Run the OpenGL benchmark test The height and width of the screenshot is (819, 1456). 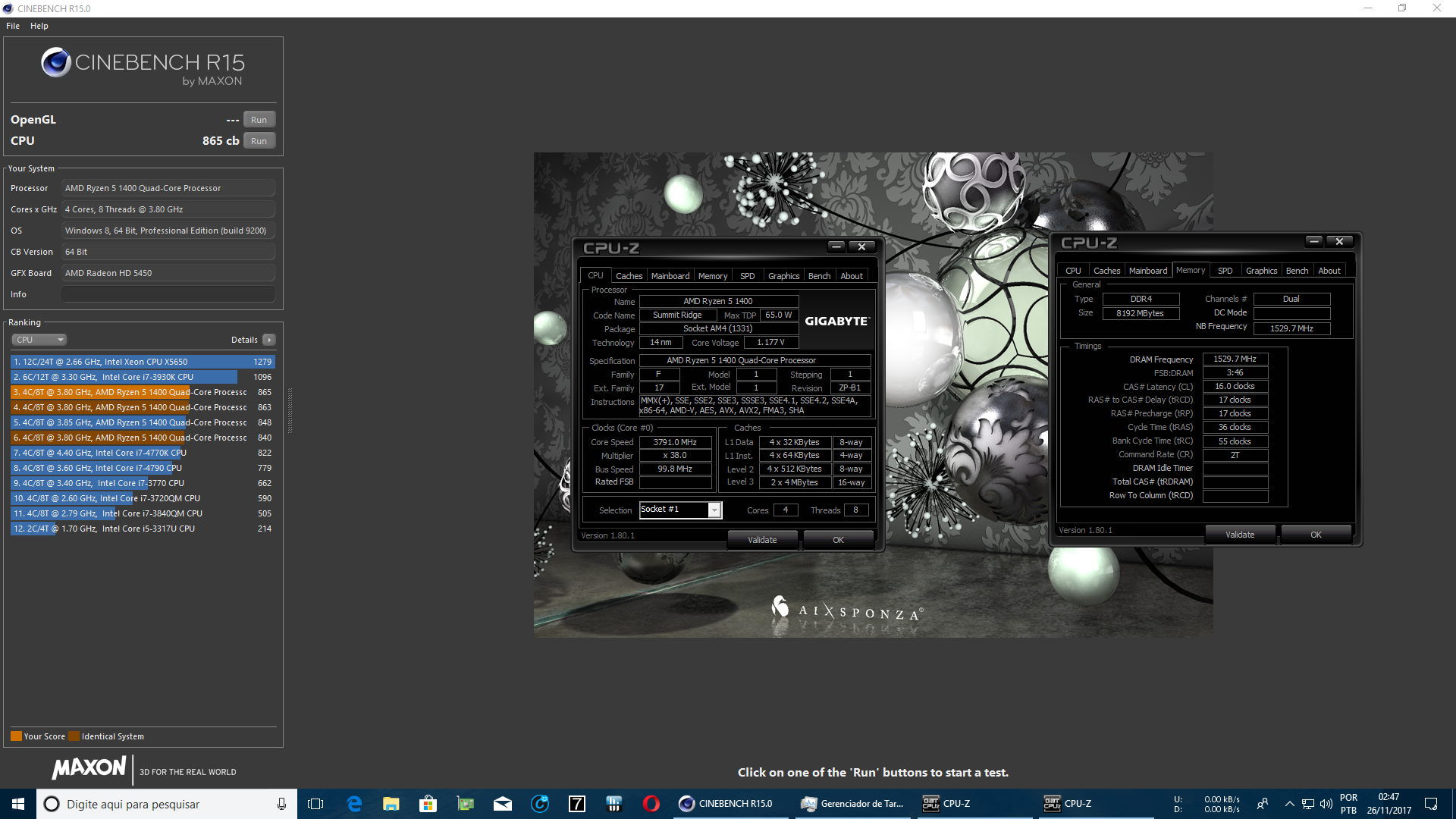259,120
